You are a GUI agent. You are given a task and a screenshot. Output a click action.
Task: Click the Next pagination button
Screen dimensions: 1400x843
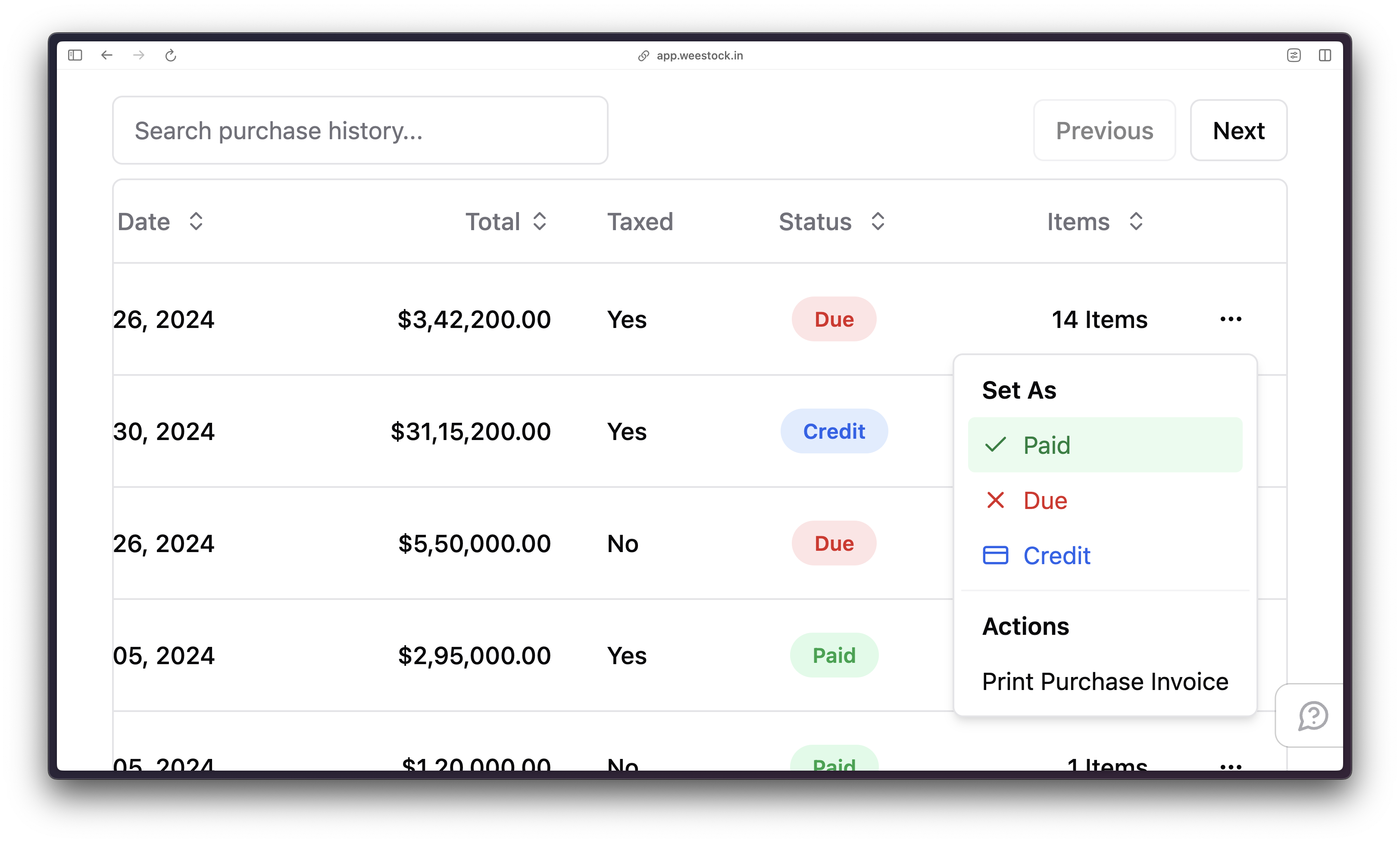pyautogui.click(x=1238, y=130)
